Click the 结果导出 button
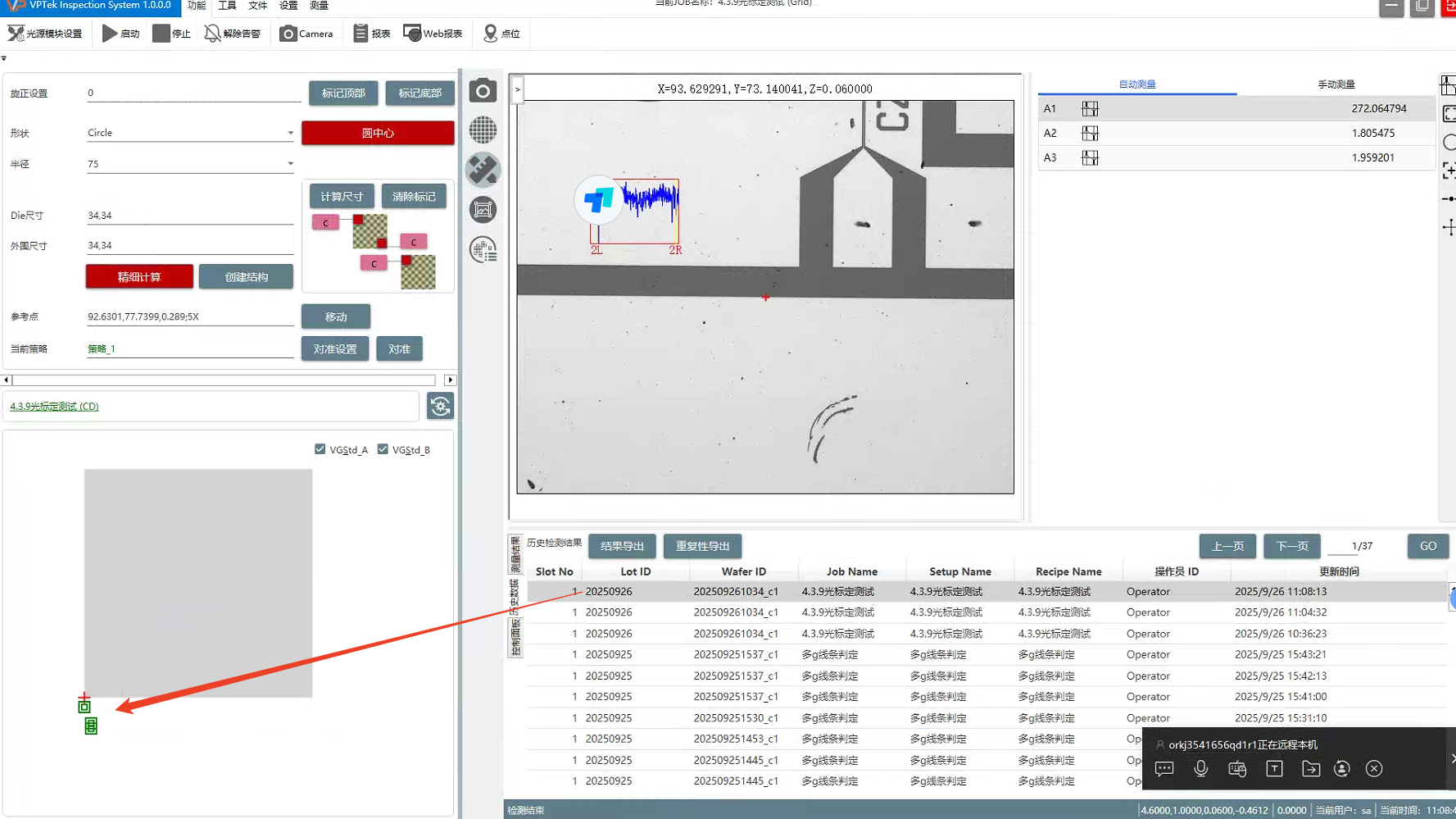This screenshot has height=819, width=1456. [622, 546]
